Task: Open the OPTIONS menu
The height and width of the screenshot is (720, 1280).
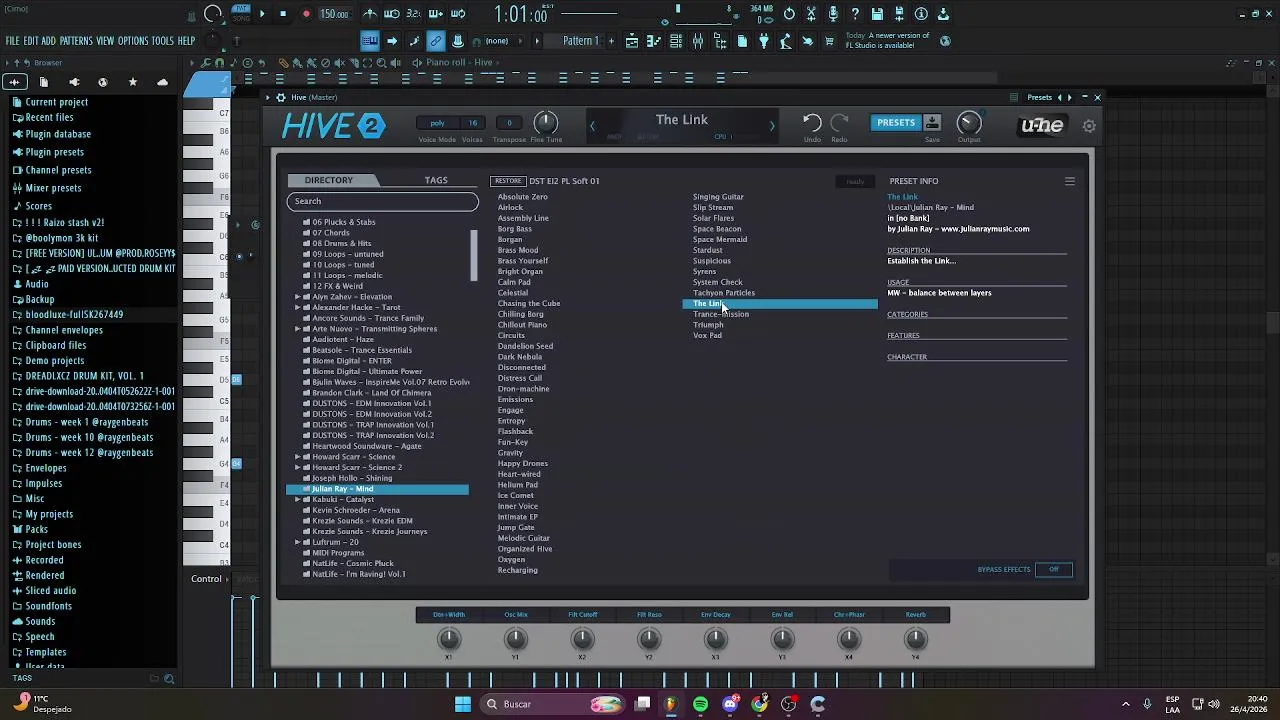Action: [x=133, y=41]
